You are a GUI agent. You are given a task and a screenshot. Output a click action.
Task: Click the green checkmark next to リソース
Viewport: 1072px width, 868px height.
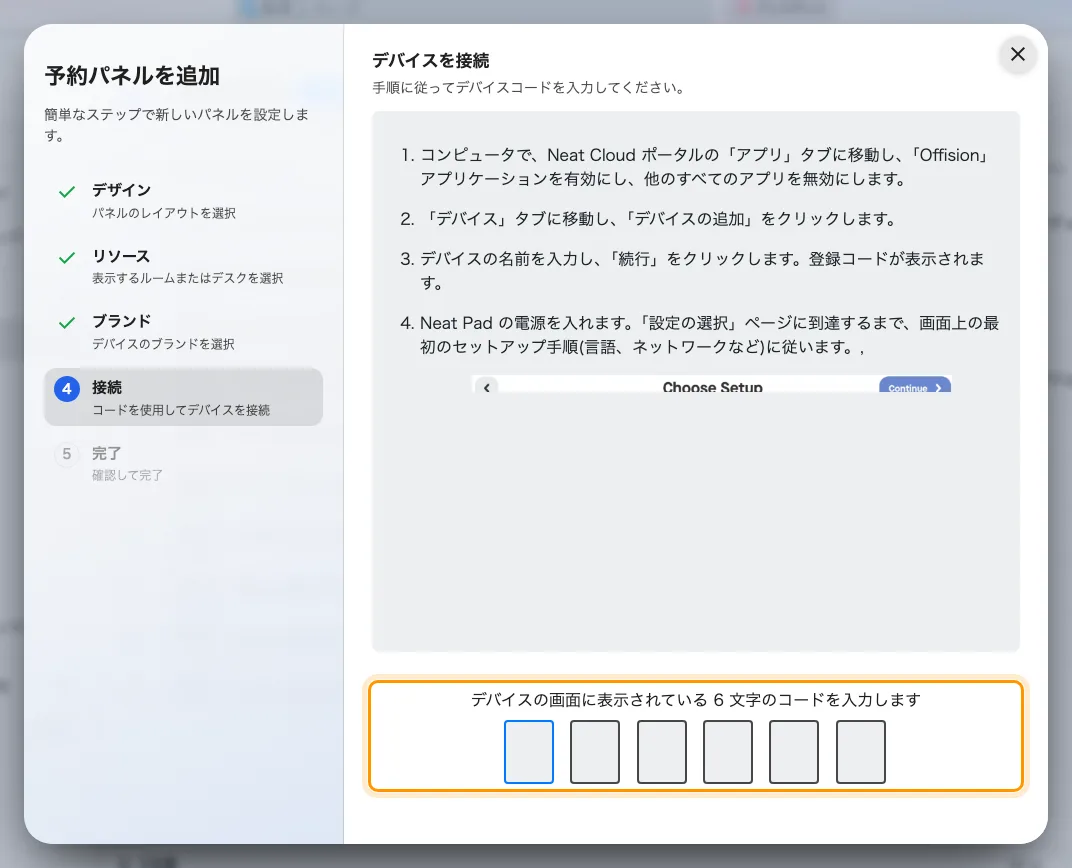[x=66, y=258]
